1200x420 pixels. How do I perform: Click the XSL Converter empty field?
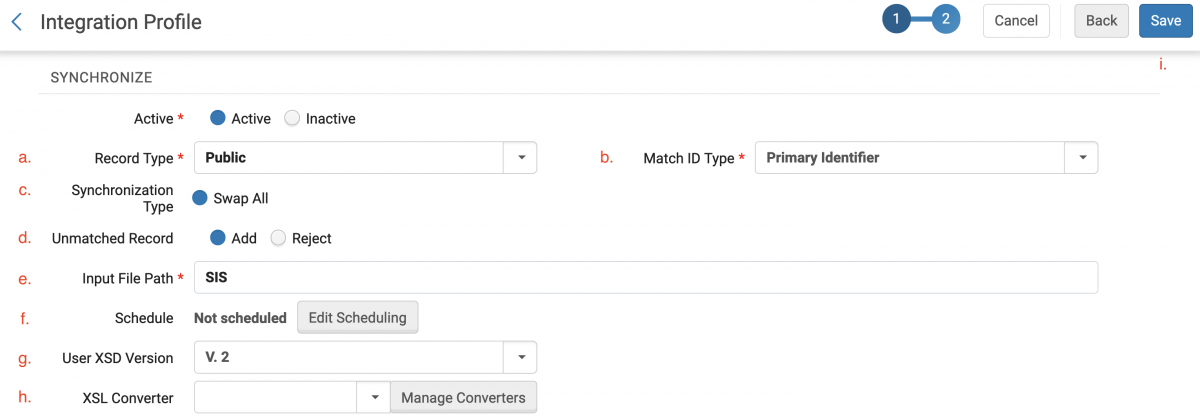coord(275,398)
